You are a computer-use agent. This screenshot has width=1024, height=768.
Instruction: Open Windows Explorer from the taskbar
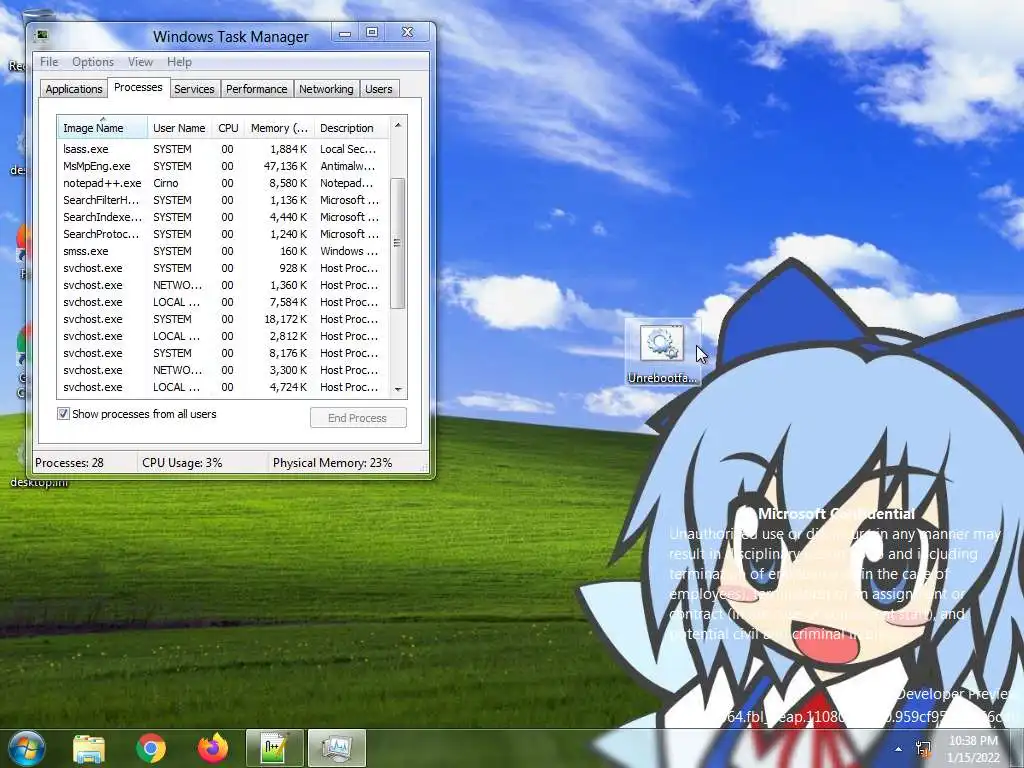click(x=89, y=748)
